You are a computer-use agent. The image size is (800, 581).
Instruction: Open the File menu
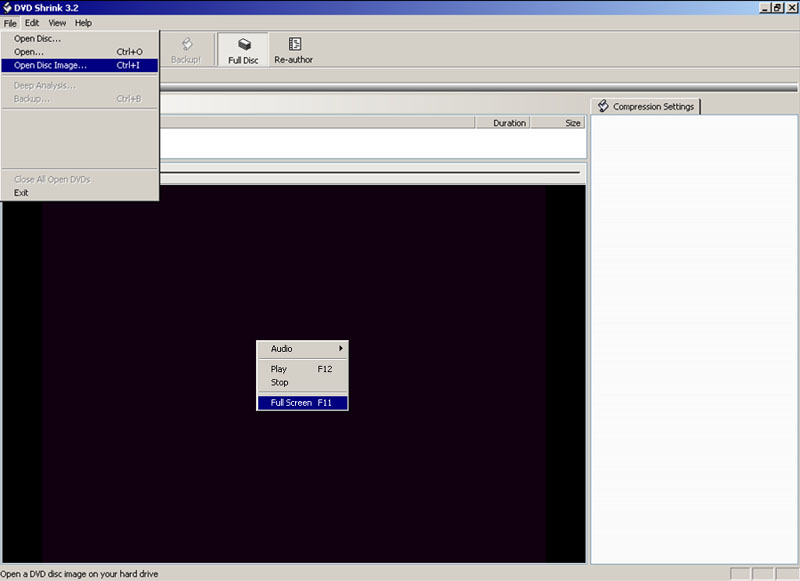click(x=10, y=23)
